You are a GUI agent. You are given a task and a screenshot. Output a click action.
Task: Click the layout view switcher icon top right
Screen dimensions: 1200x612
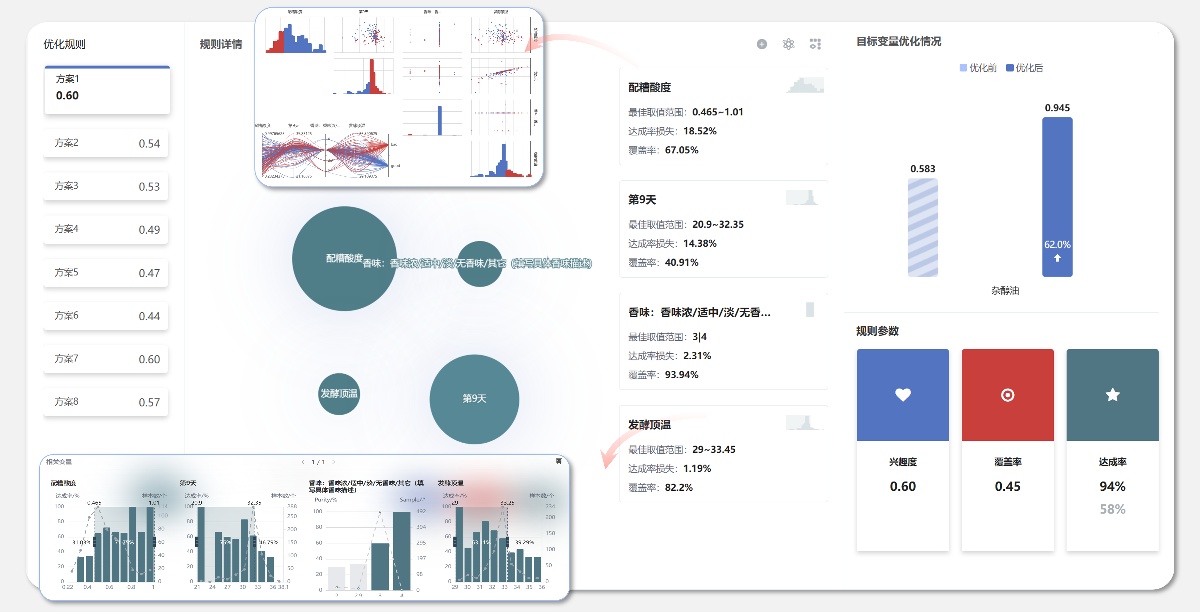click(815, 44)
